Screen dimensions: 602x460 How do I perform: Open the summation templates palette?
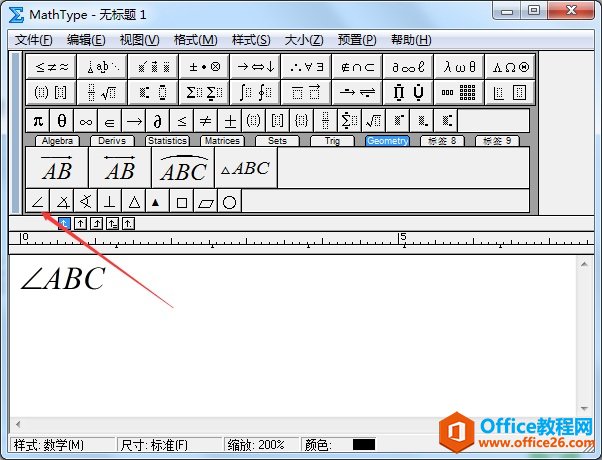pos(204,92)
